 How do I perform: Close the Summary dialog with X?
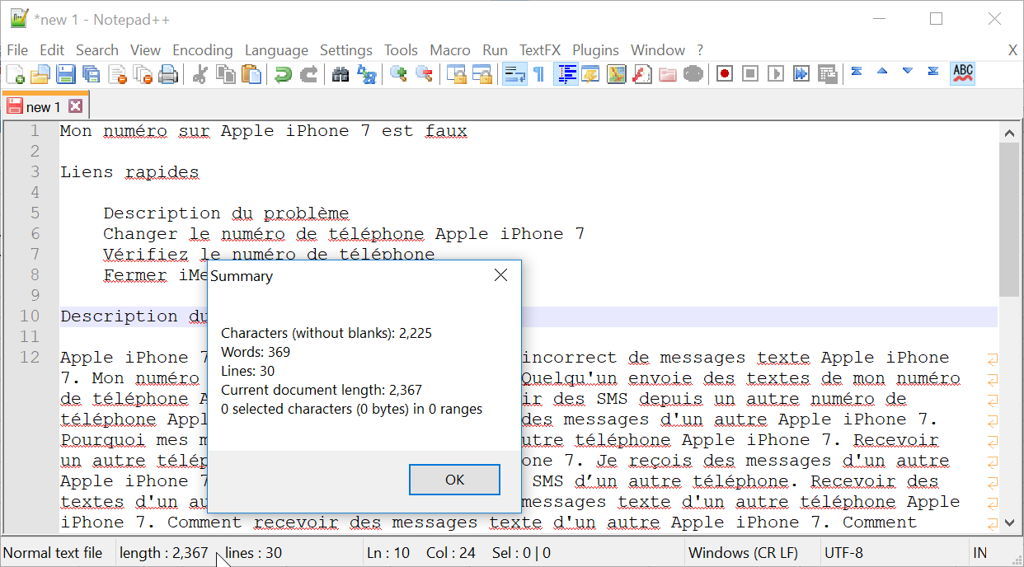pos(501,275)
